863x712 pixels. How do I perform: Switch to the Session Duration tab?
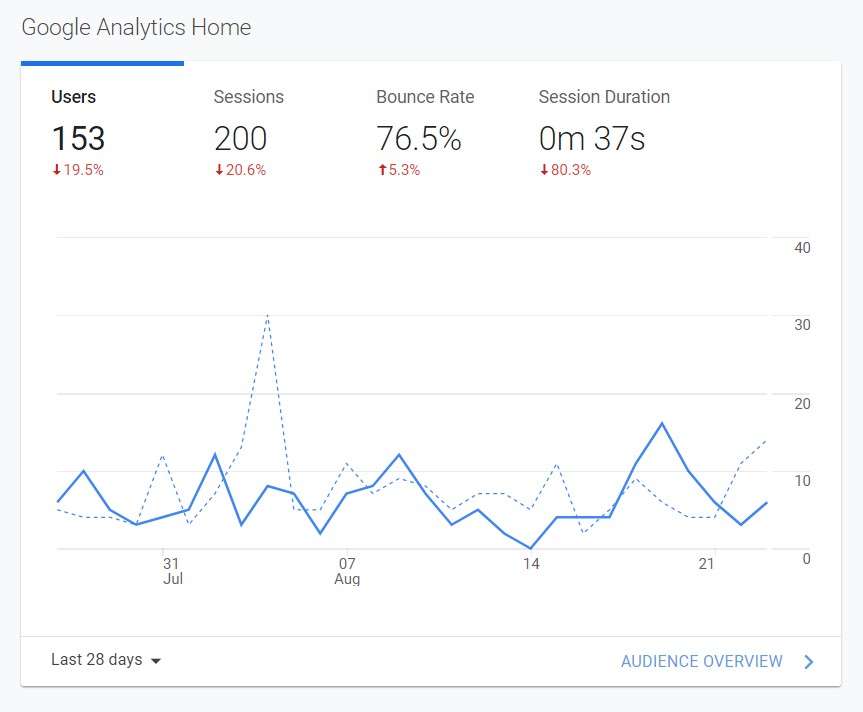[604, 129]
